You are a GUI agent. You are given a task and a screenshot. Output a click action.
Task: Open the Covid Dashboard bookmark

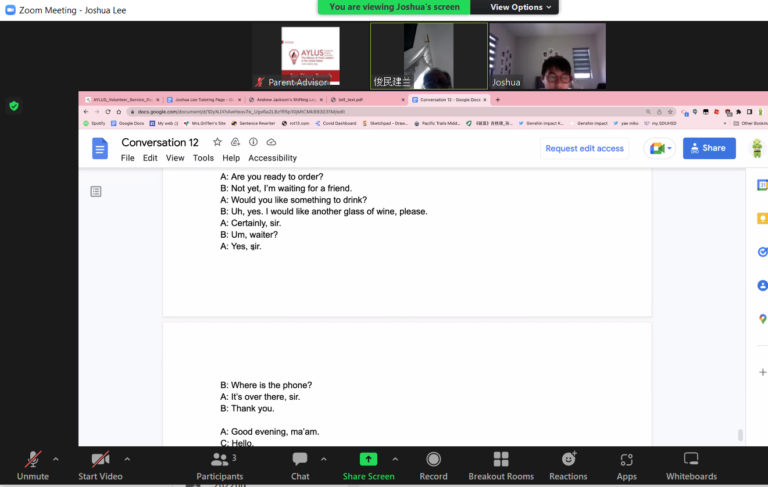point(336,123)
